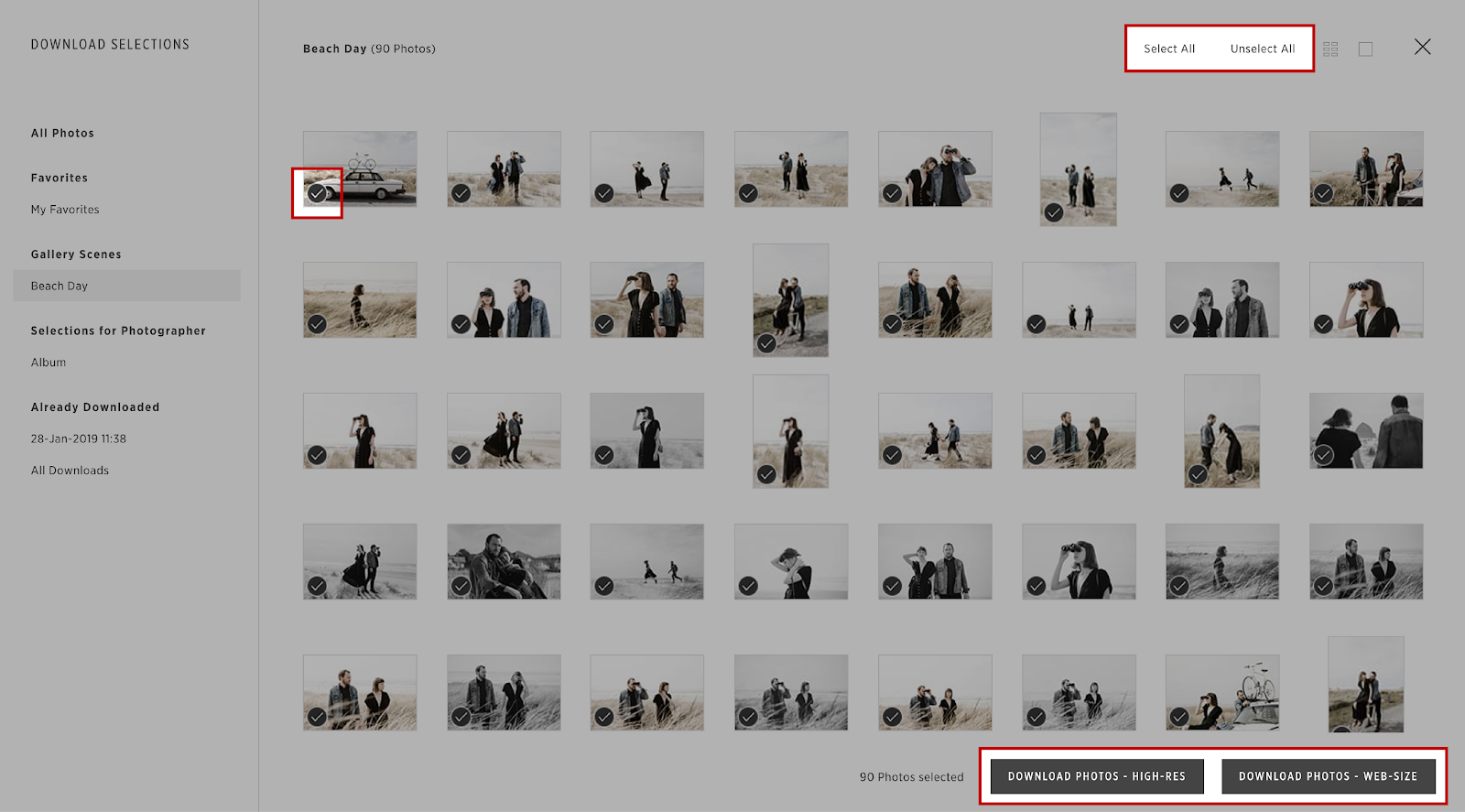Close the Download Selections screen with the X
This screenshot has width=1465, height=812.
pyautogui.click(x=1422, y=47)
